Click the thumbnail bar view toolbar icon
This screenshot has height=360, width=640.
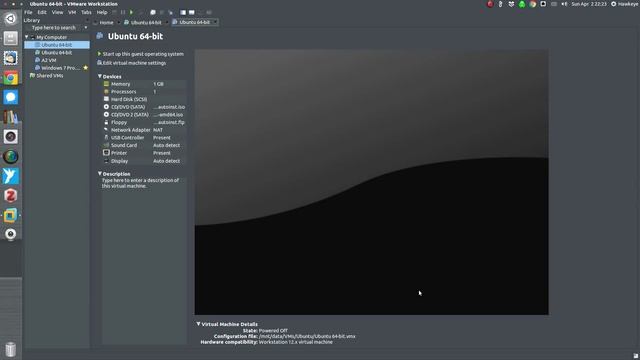point(191,12)
